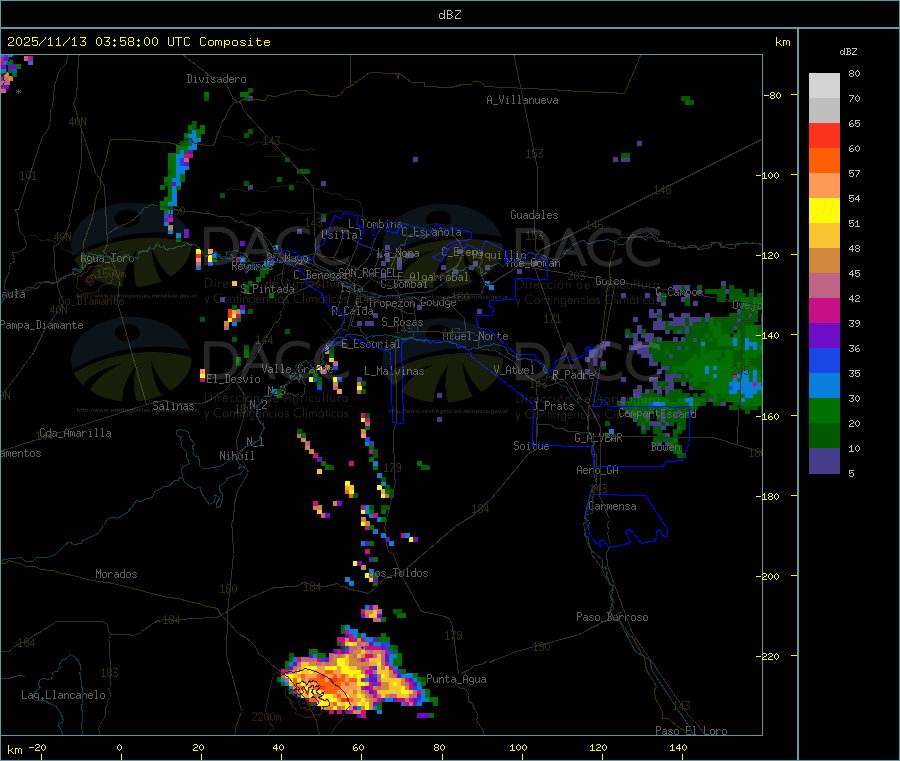
Task: Click the El_Desvio label
Action: [234, 379]
